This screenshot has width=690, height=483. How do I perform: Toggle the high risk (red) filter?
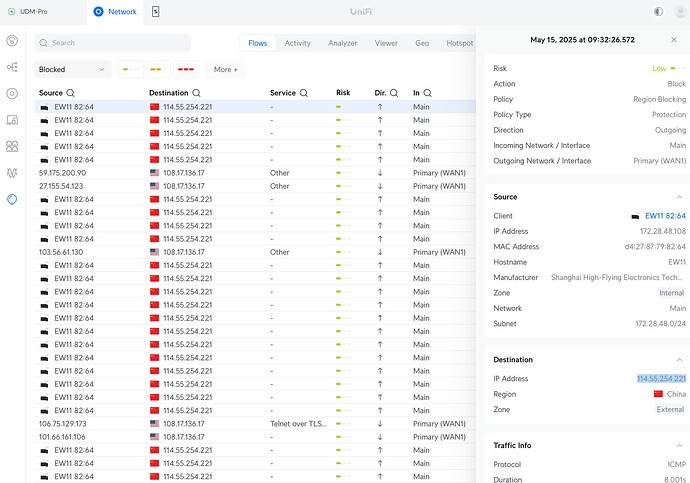coord(186,69)
